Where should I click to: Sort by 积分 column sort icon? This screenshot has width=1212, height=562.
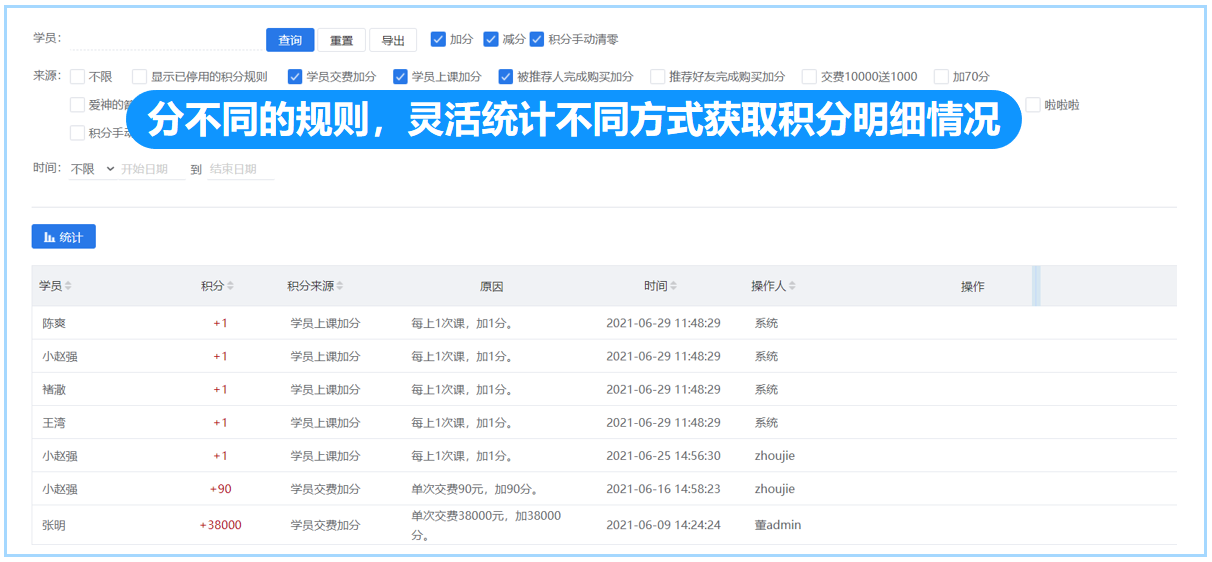(230, 286)
